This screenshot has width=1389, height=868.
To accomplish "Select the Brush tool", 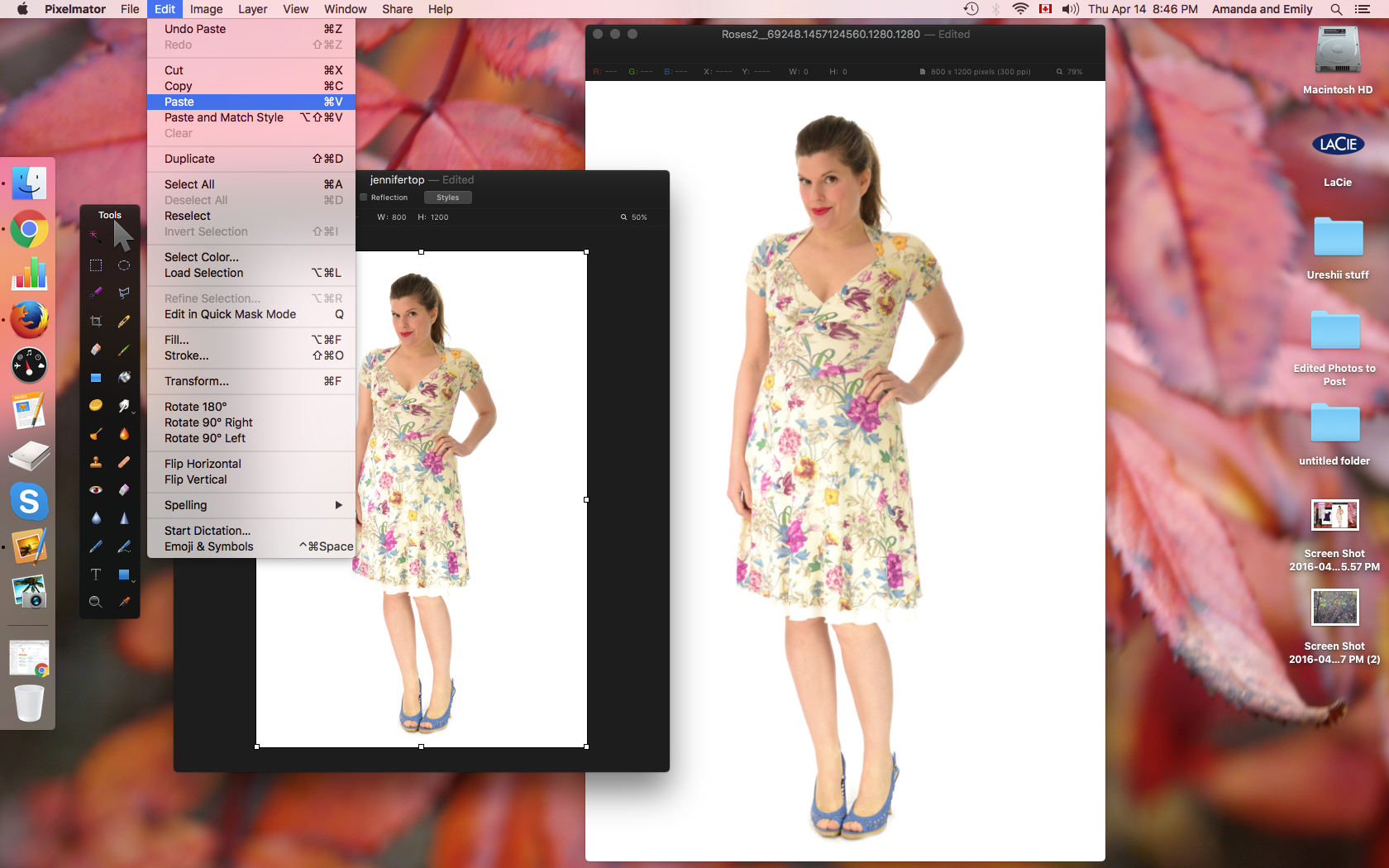I will (124, 350).
